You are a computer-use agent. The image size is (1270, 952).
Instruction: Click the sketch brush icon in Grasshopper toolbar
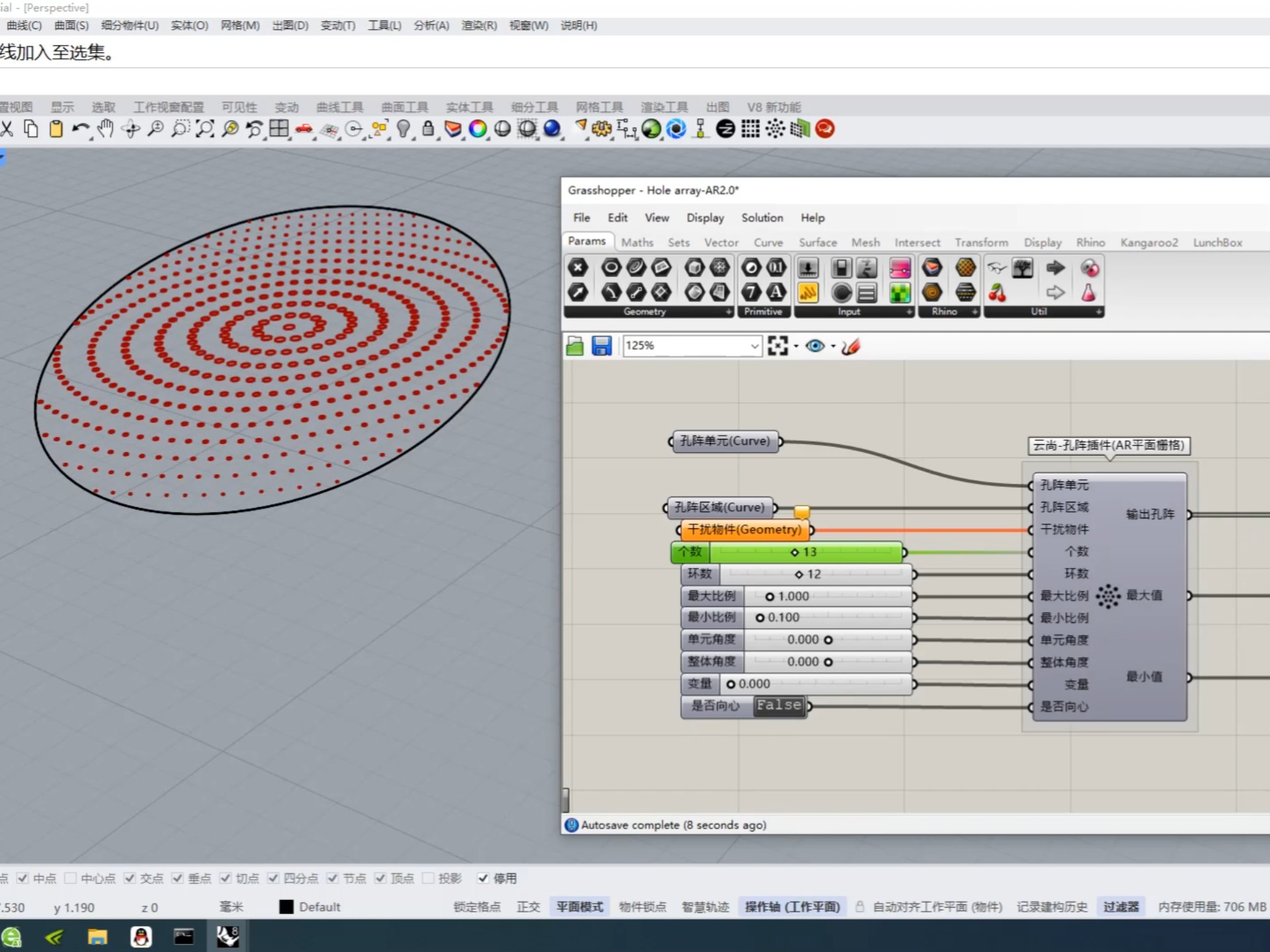851,346
